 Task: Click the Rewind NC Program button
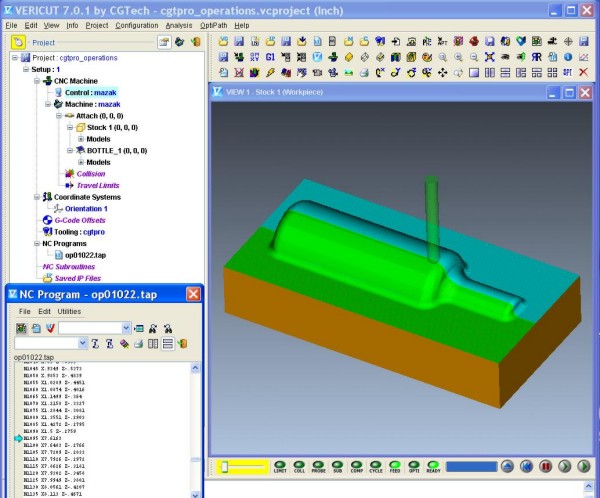click(x=527, y=467)
